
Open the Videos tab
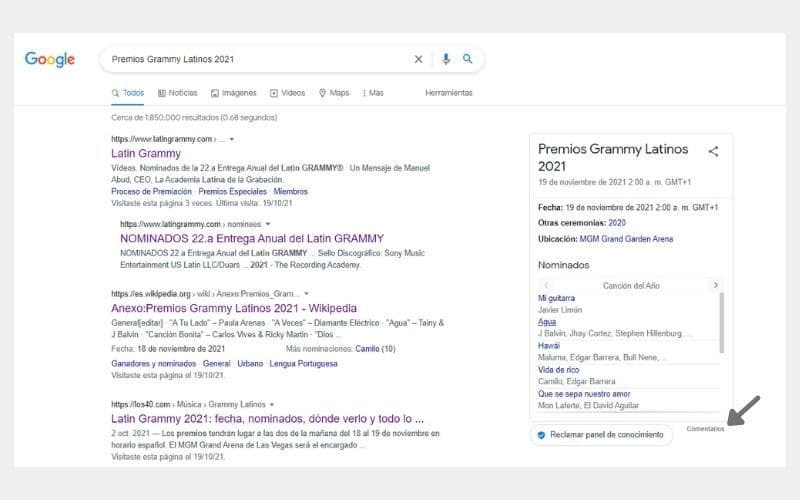(287, 93)
